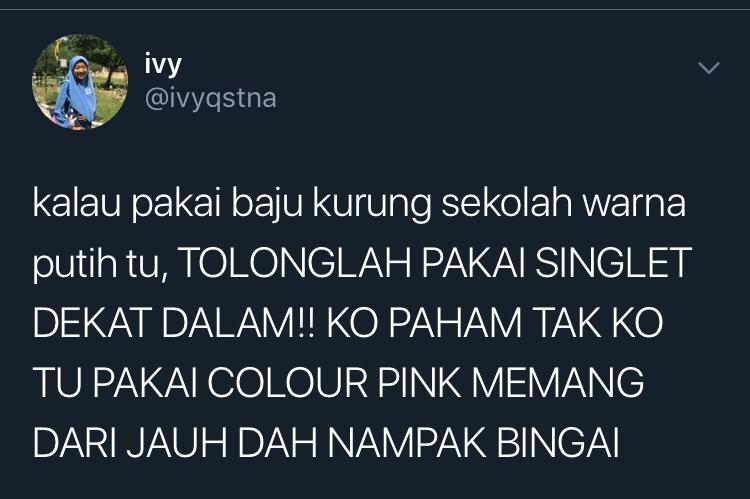
Task: Open ivy's profile picture
Action: pos(80,82)
